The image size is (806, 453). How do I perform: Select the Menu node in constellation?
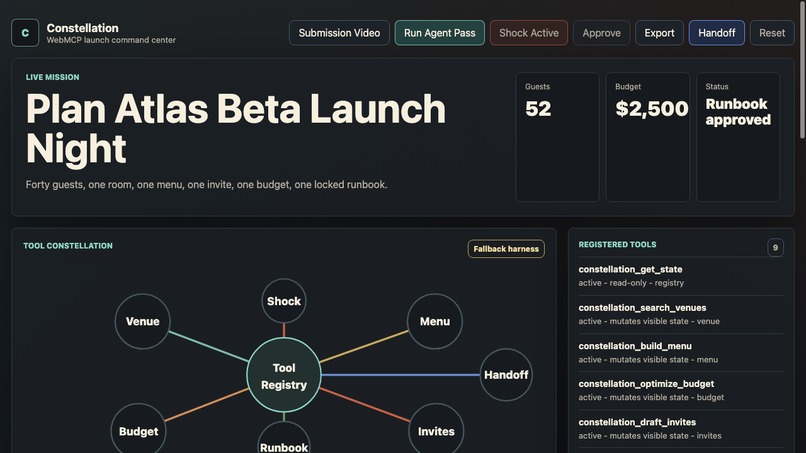click(x=435, y=321)
